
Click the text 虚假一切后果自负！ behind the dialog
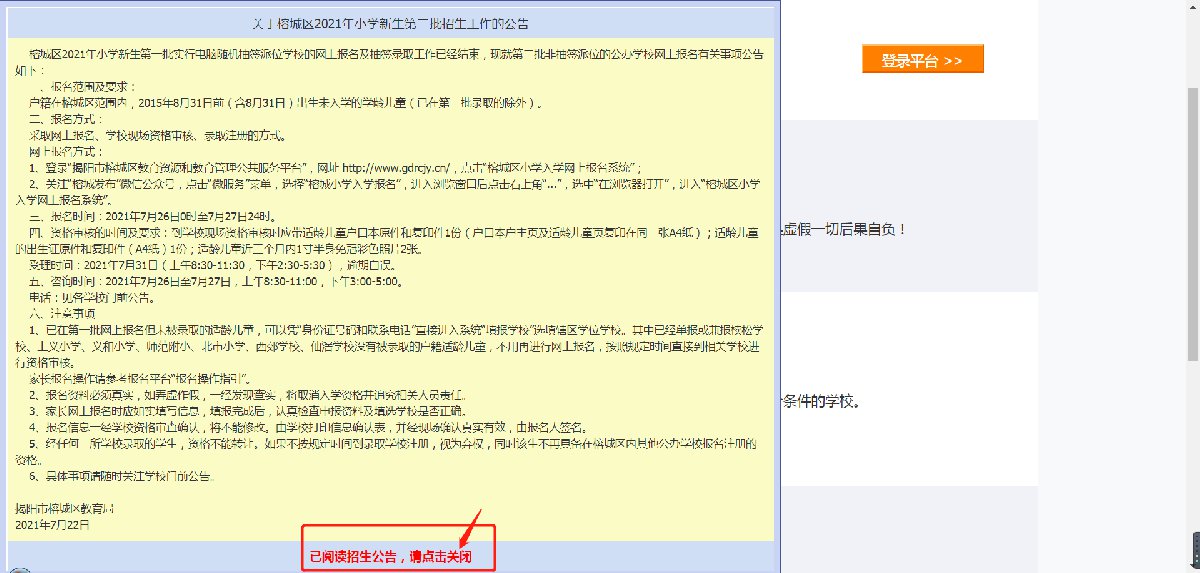point(843,229)
